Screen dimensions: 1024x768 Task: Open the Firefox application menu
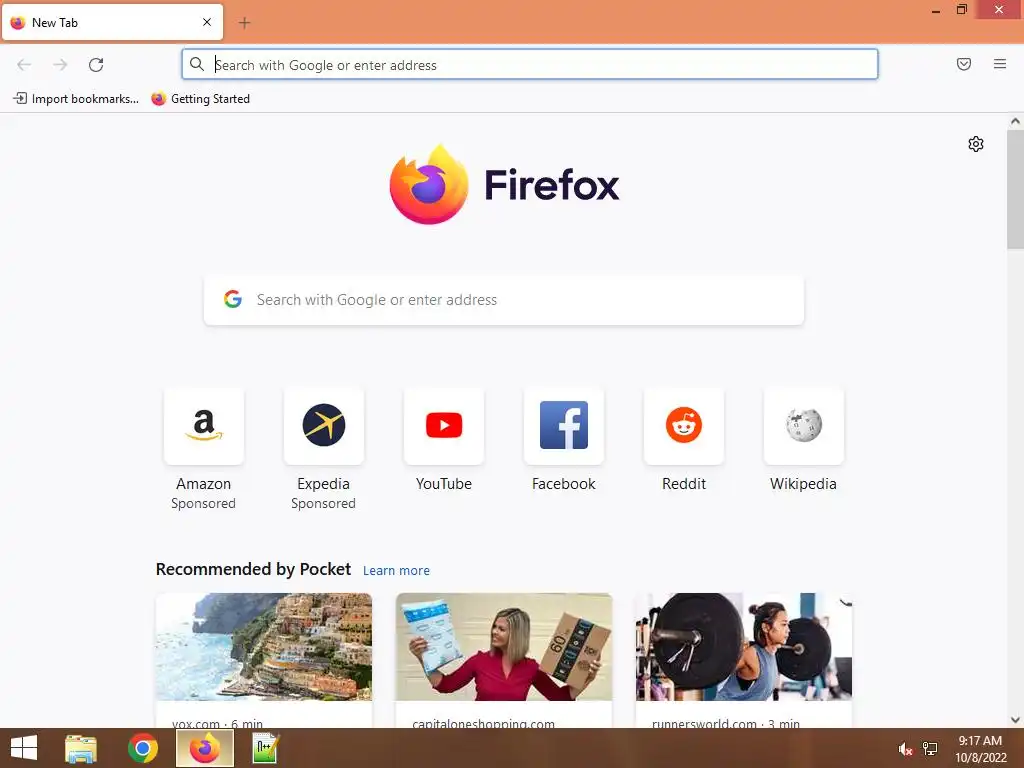coord(999,64)
